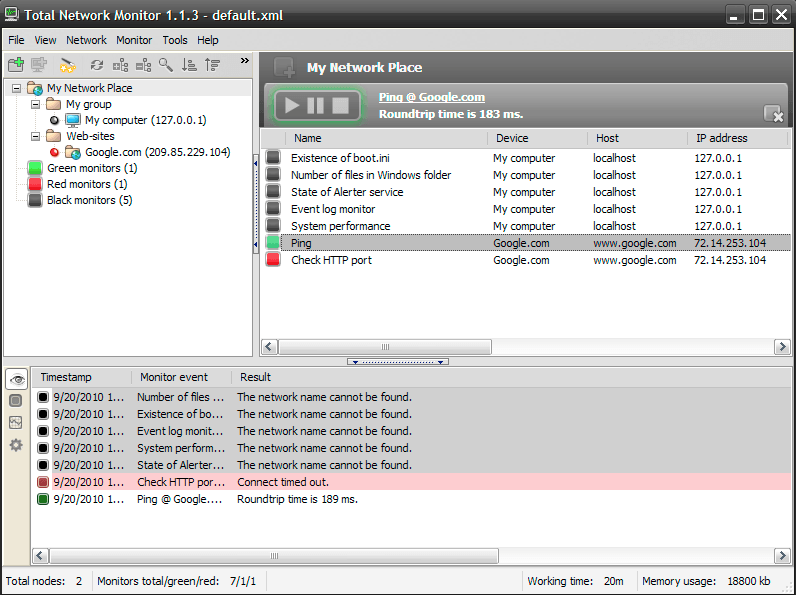Select the Web-sites folder
The width and height of the screenshot is (796, 595).
point(90,136)
